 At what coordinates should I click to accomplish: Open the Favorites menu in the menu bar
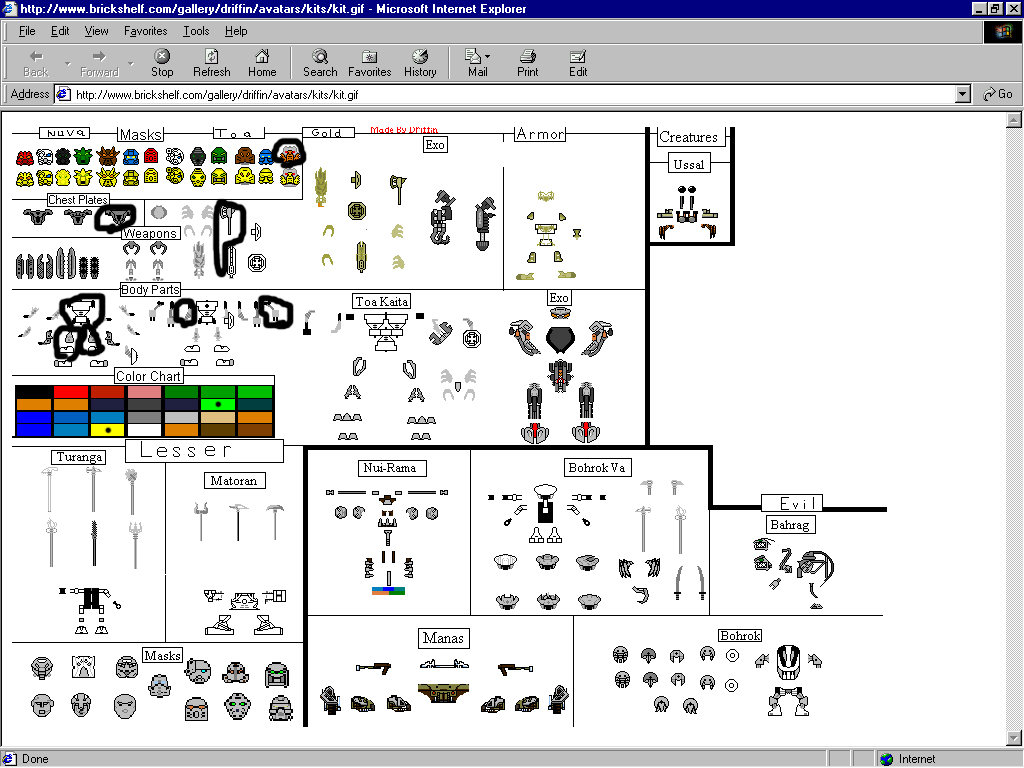[x=146, y=31]
